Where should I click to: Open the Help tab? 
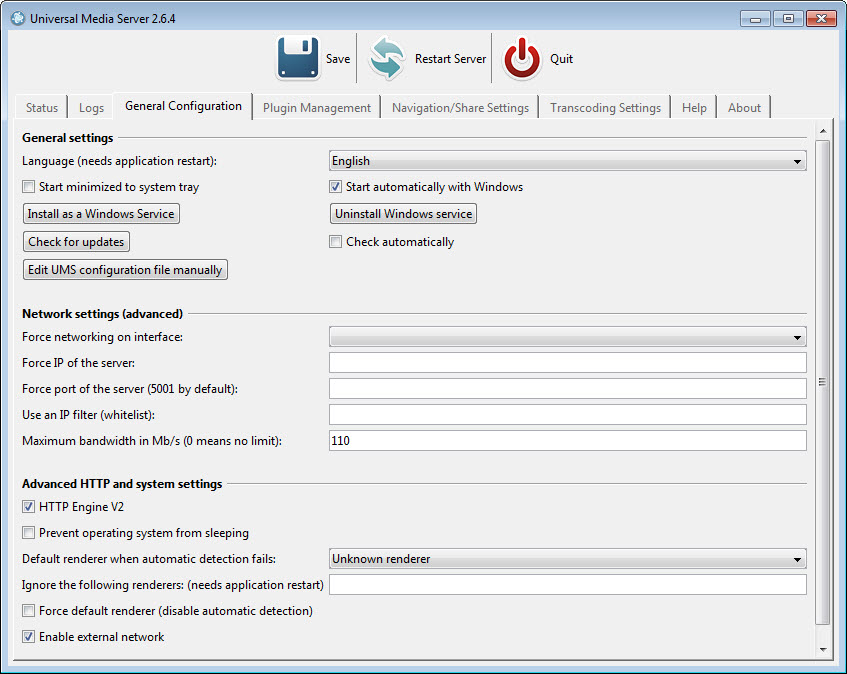[x=694, y=107]
